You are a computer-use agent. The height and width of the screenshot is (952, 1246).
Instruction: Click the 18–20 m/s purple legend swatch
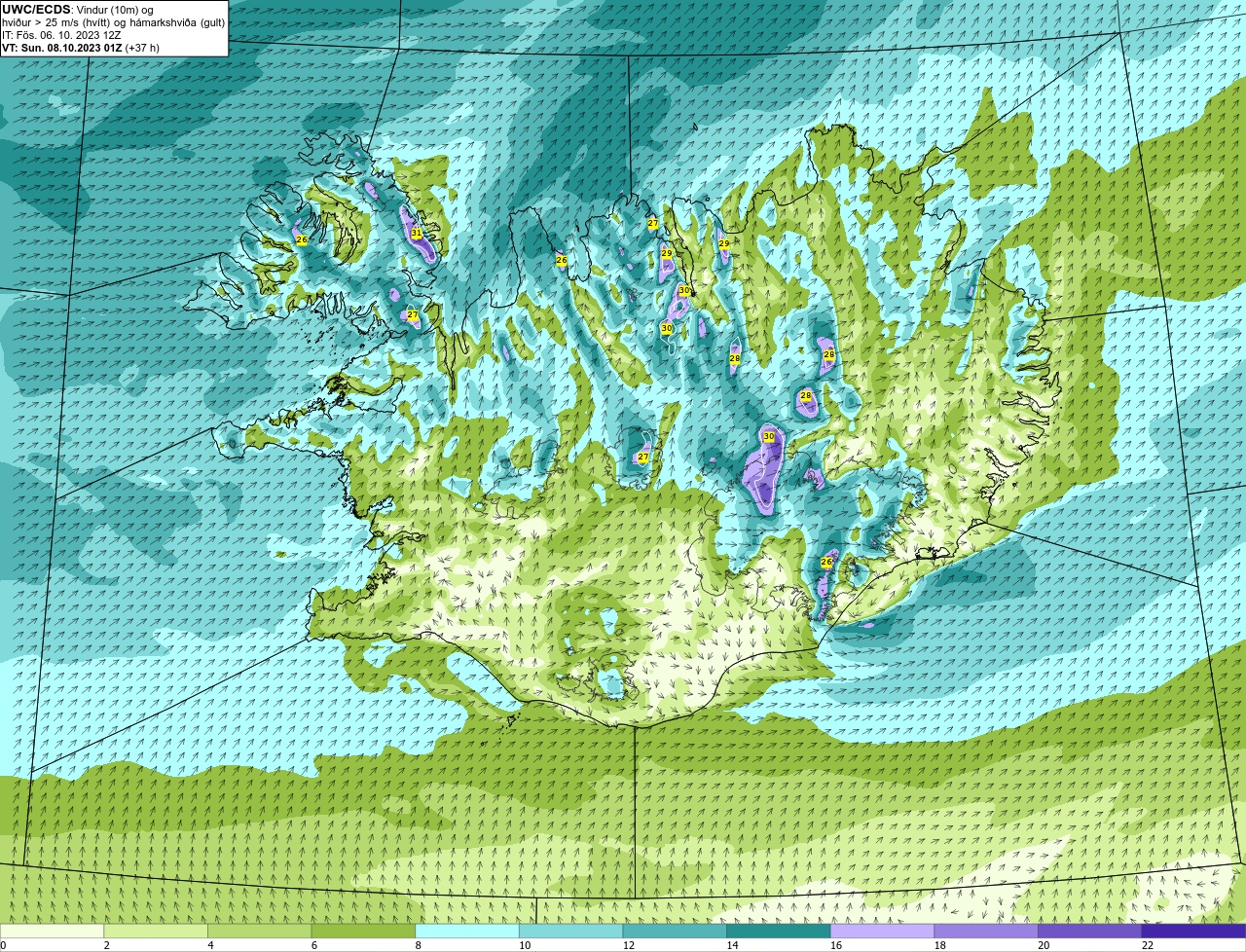(986, 931)
